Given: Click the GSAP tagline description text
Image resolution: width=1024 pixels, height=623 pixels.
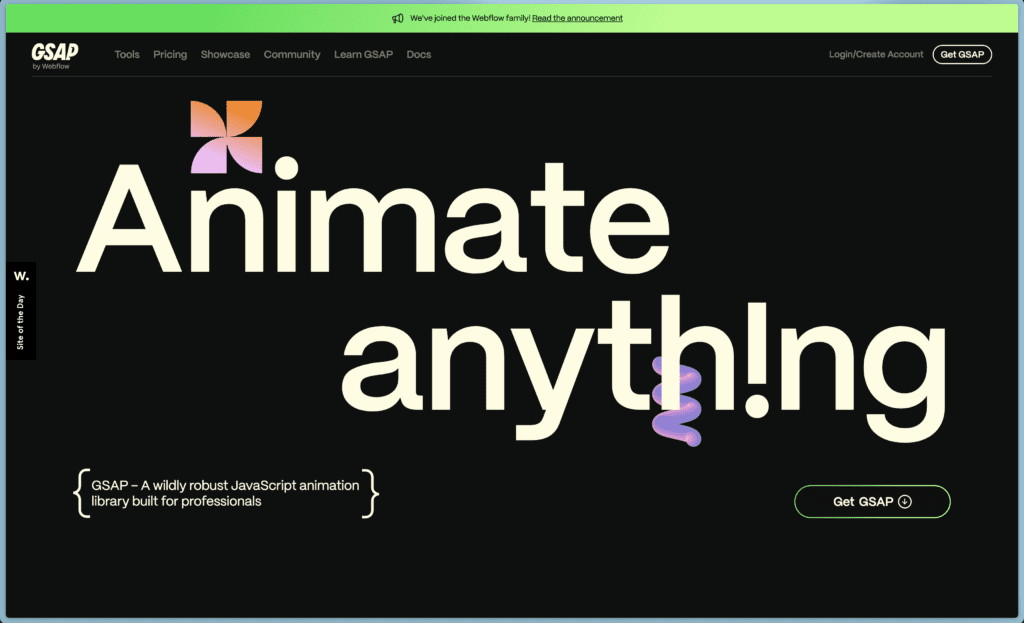Looking at the screenshot, I should click(x=225, y=493).
